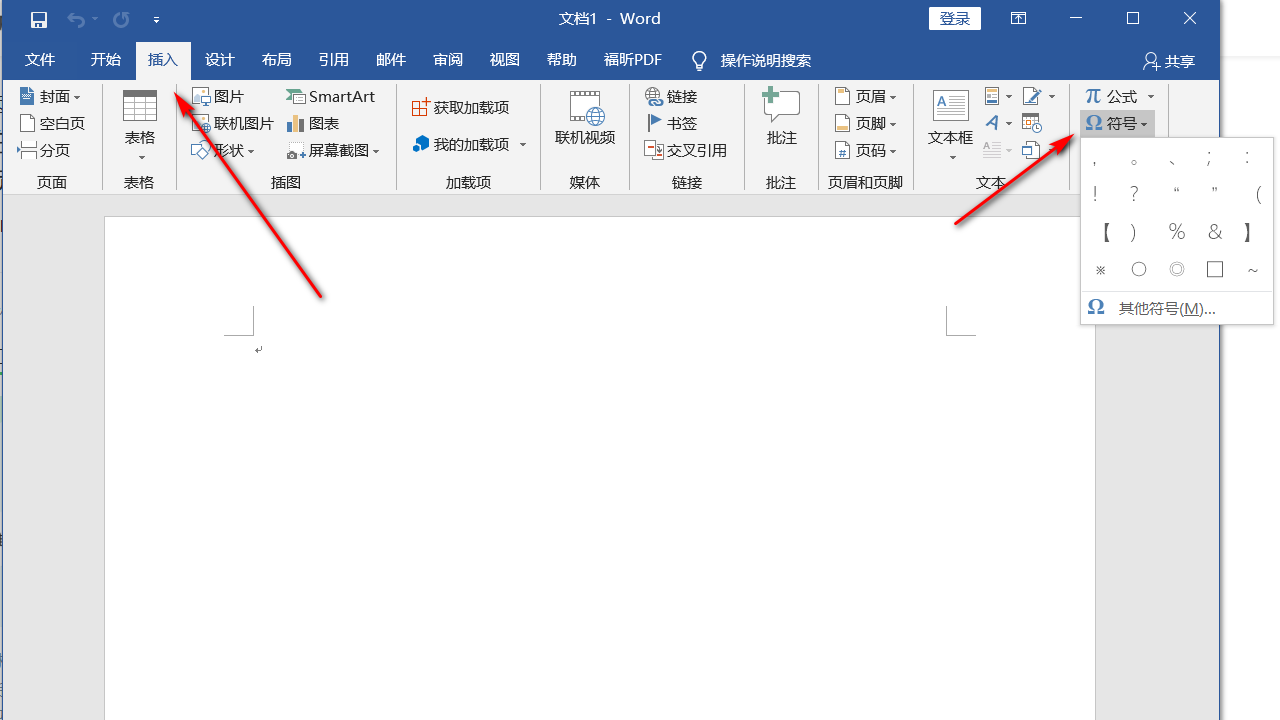Collapse the symbol (符号) dropdown
Image resolution: width=1280 pixels, height=720 pixels.
pyautogui.click(x=1117, y=124)
